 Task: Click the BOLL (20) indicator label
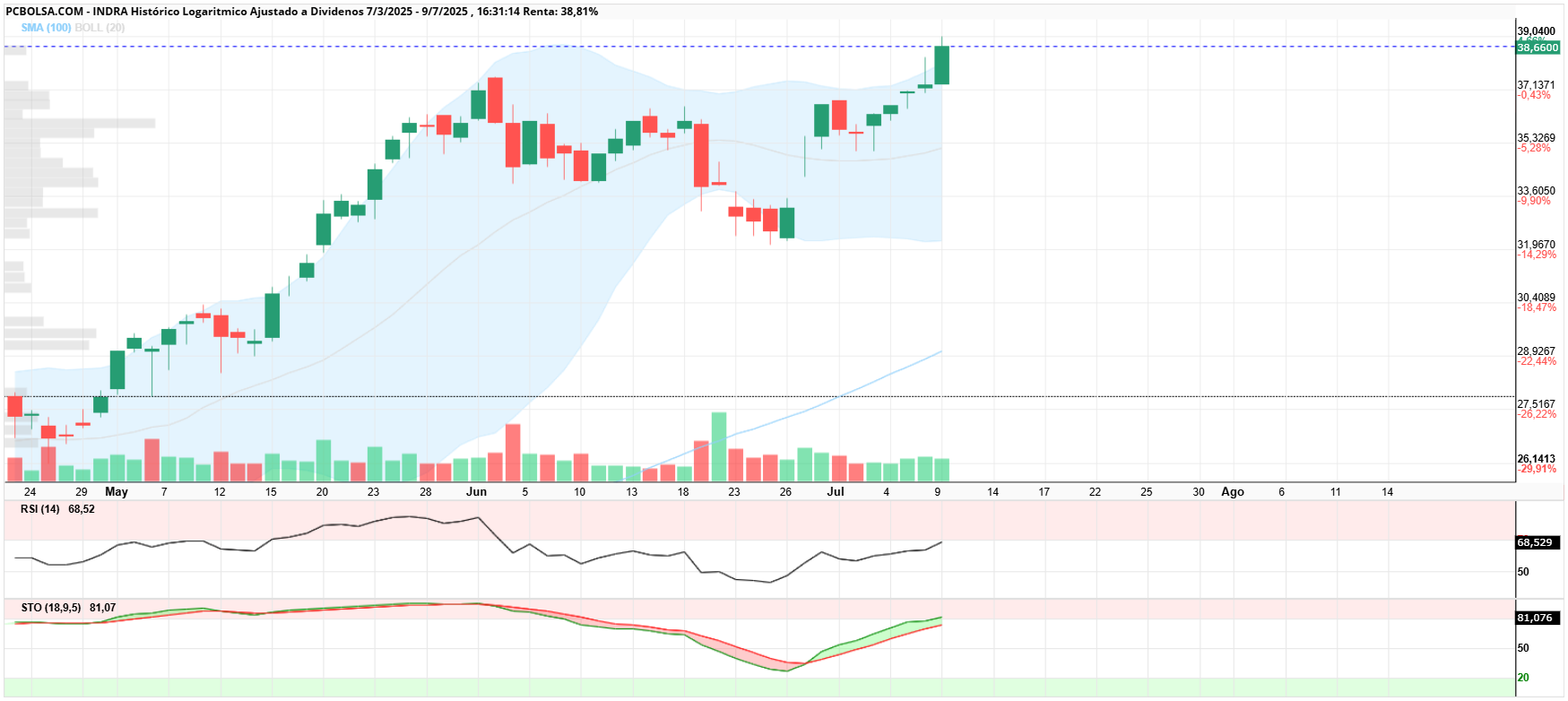click(x=100, y=28)
